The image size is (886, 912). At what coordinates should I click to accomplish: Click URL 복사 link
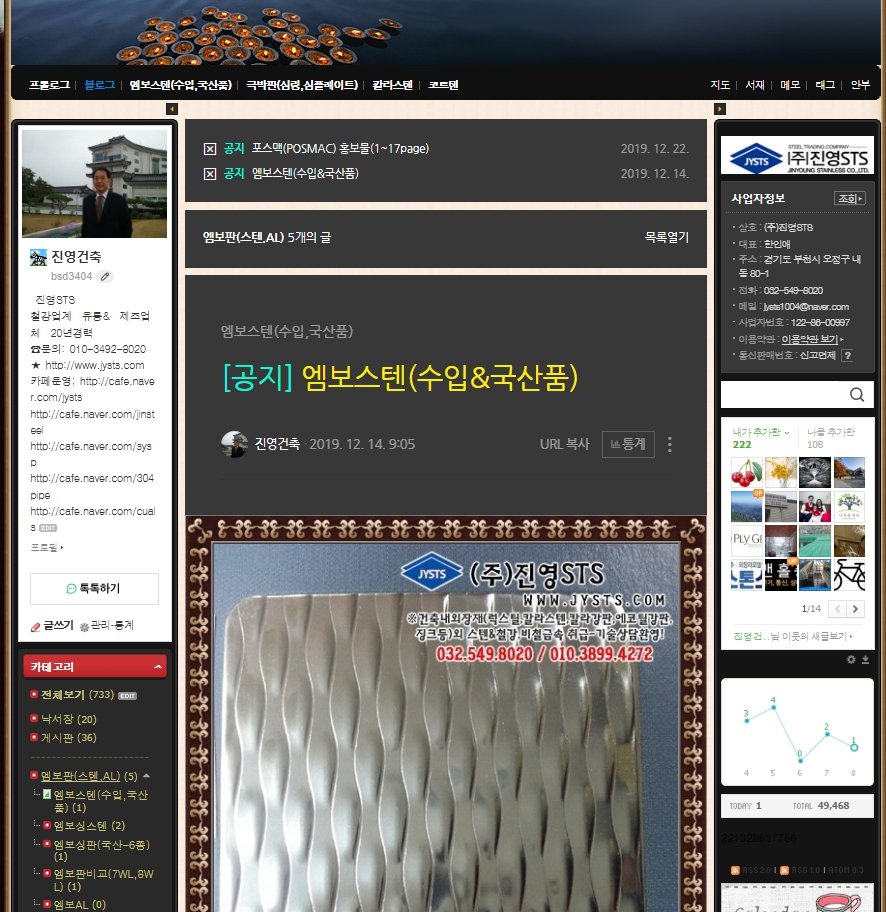[x=564, y=444]
